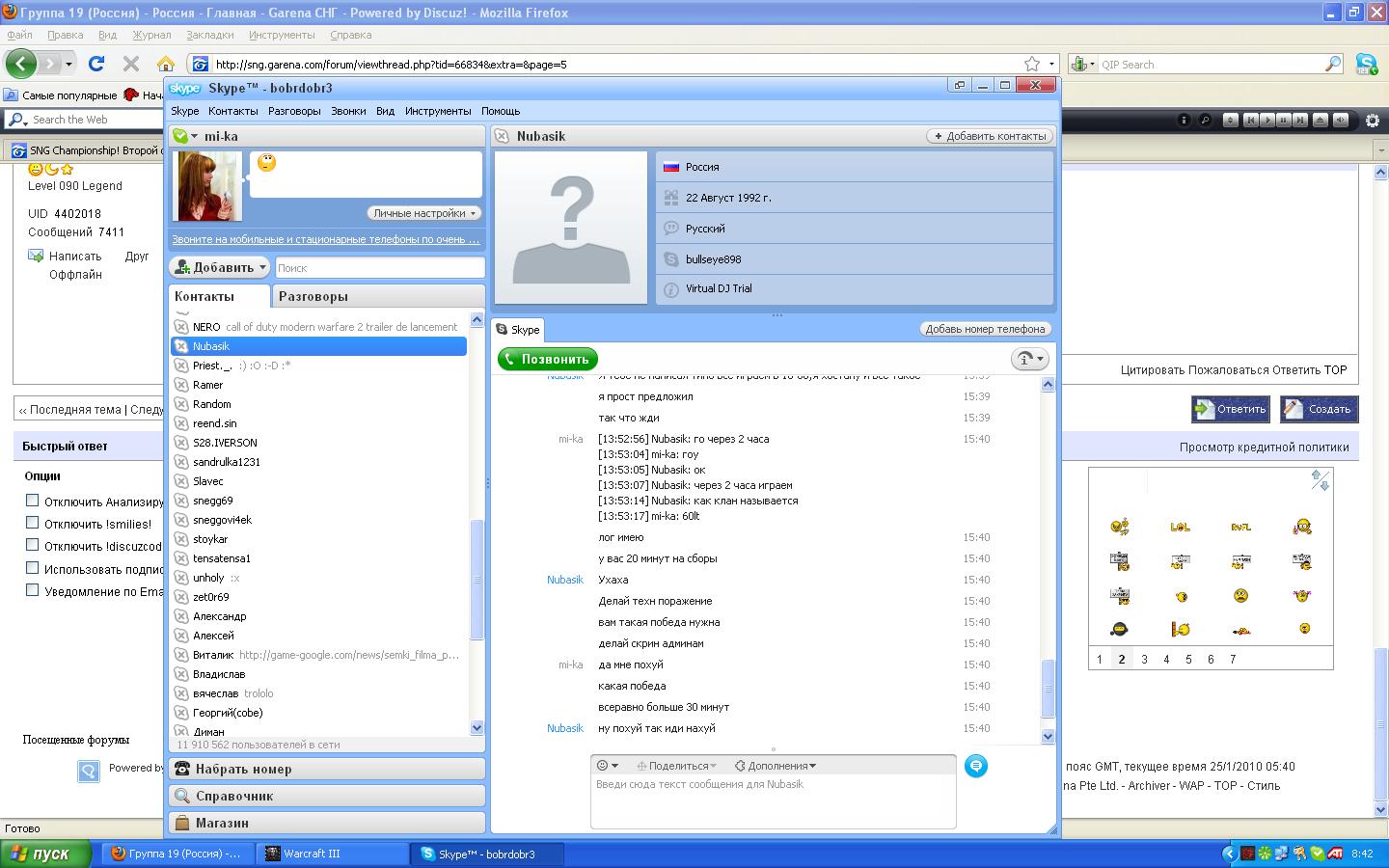Open link about calling mobile and landline phones
1389x868 pixels.
click(x=326, y=239)
